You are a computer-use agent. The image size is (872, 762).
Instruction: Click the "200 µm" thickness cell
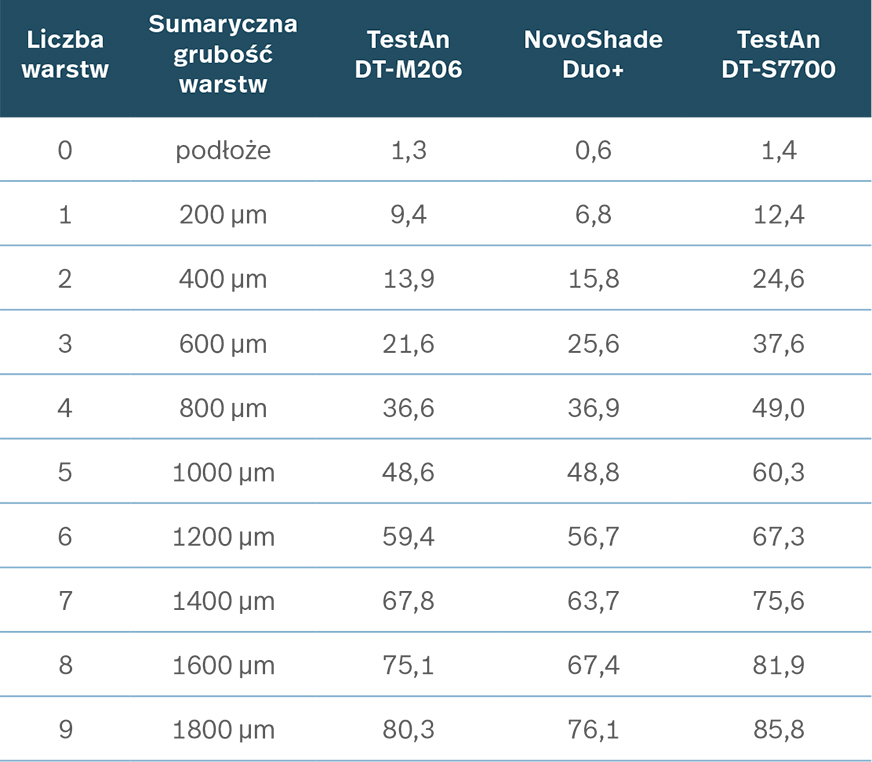[223, 215]
